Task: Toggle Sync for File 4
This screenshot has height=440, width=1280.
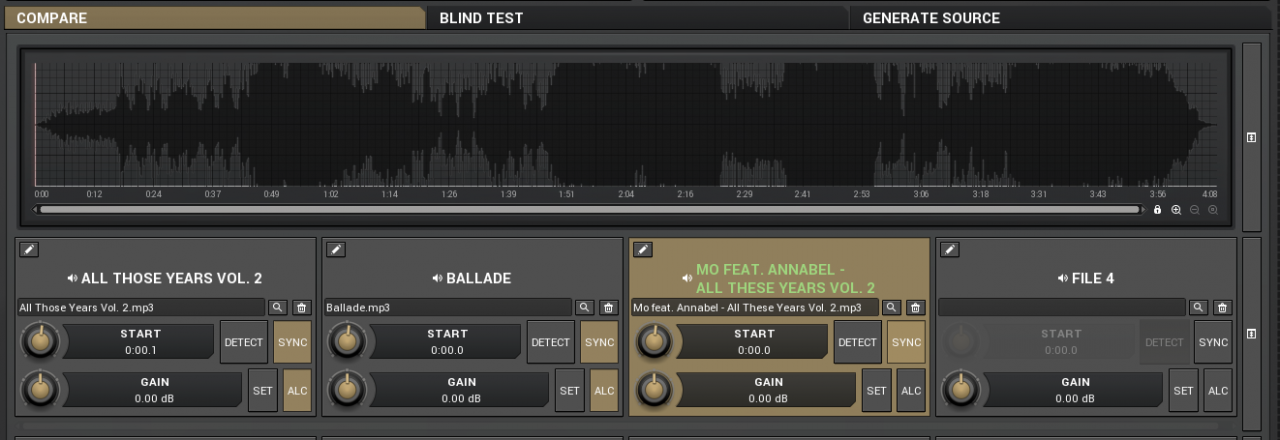Action: coord(1214,342)
